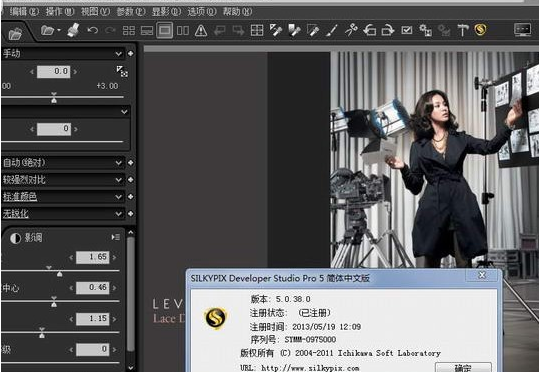
Task: Open the 无锐化 sharpness dropdown
Action: (x=63, y=214)
